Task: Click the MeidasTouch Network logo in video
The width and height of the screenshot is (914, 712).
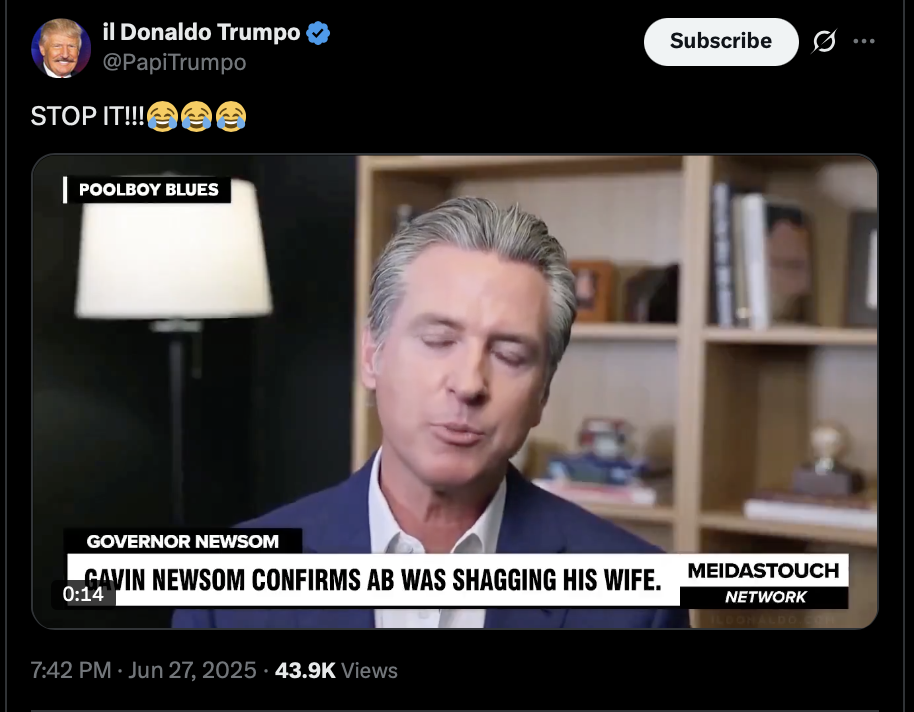Action: click(764, 582)
